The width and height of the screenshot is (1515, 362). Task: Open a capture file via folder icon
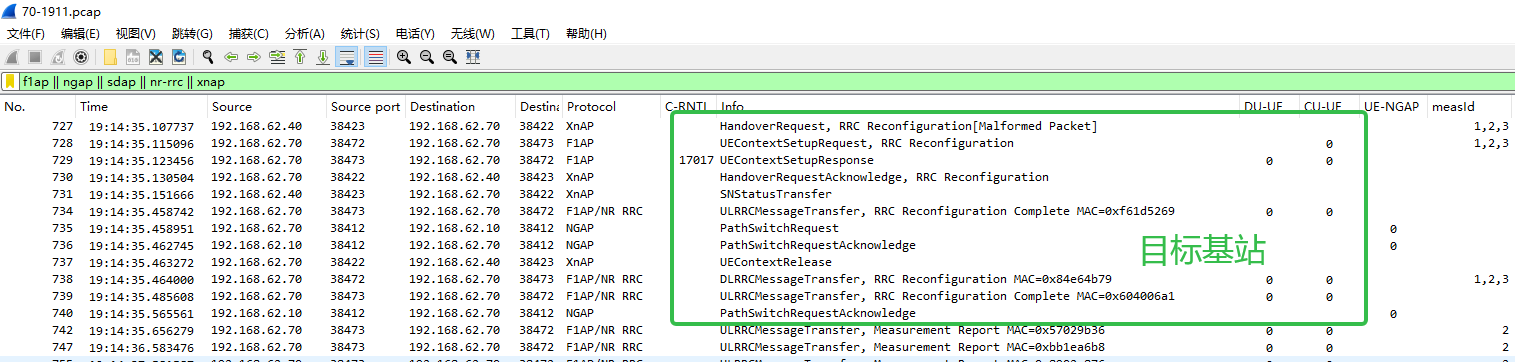[109, 57]
